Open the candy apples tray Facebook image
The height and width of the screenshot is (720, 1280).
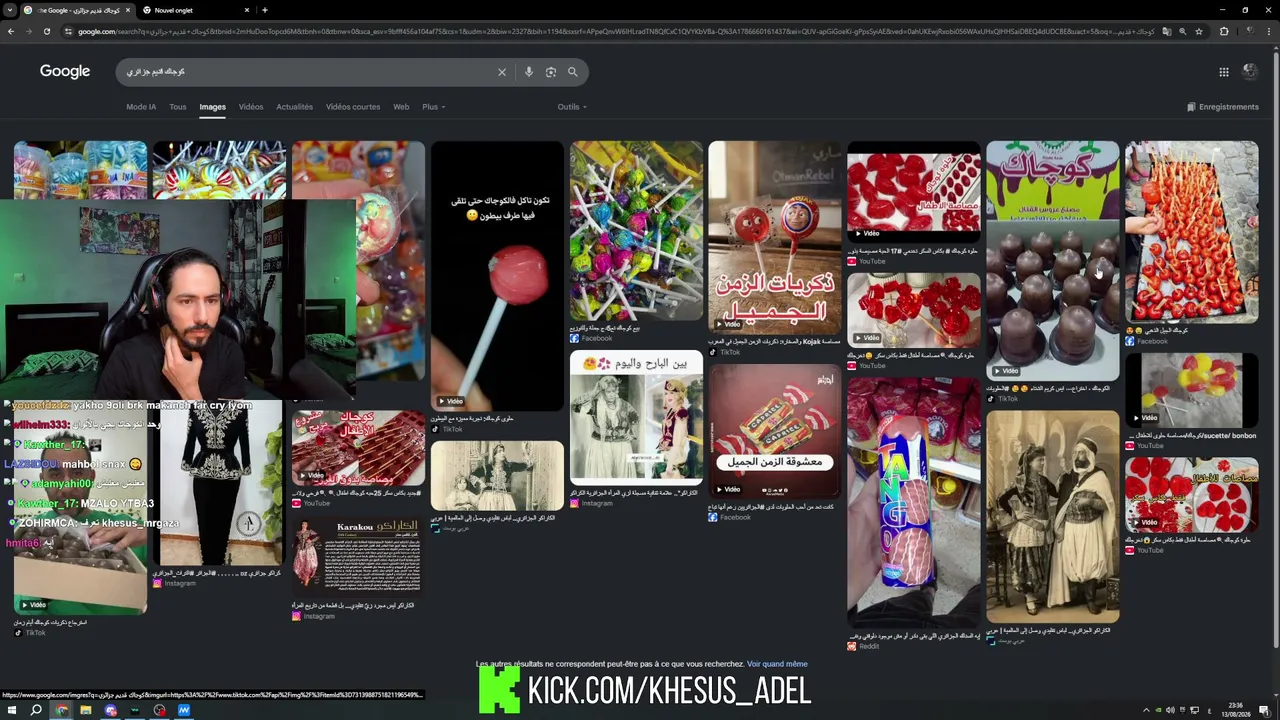point(1191,232)
